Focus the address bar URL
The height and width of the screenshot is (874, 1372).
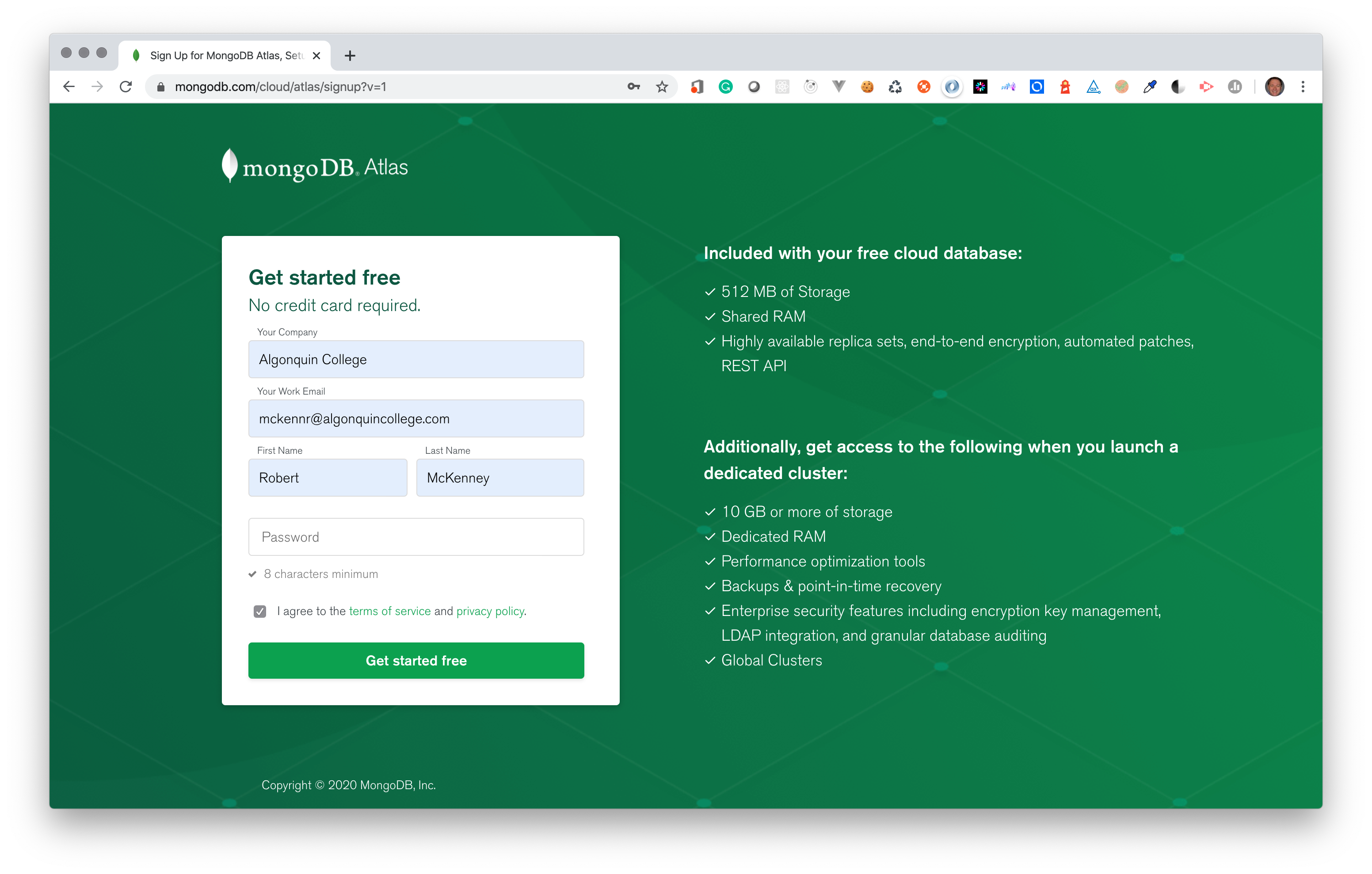280,87
